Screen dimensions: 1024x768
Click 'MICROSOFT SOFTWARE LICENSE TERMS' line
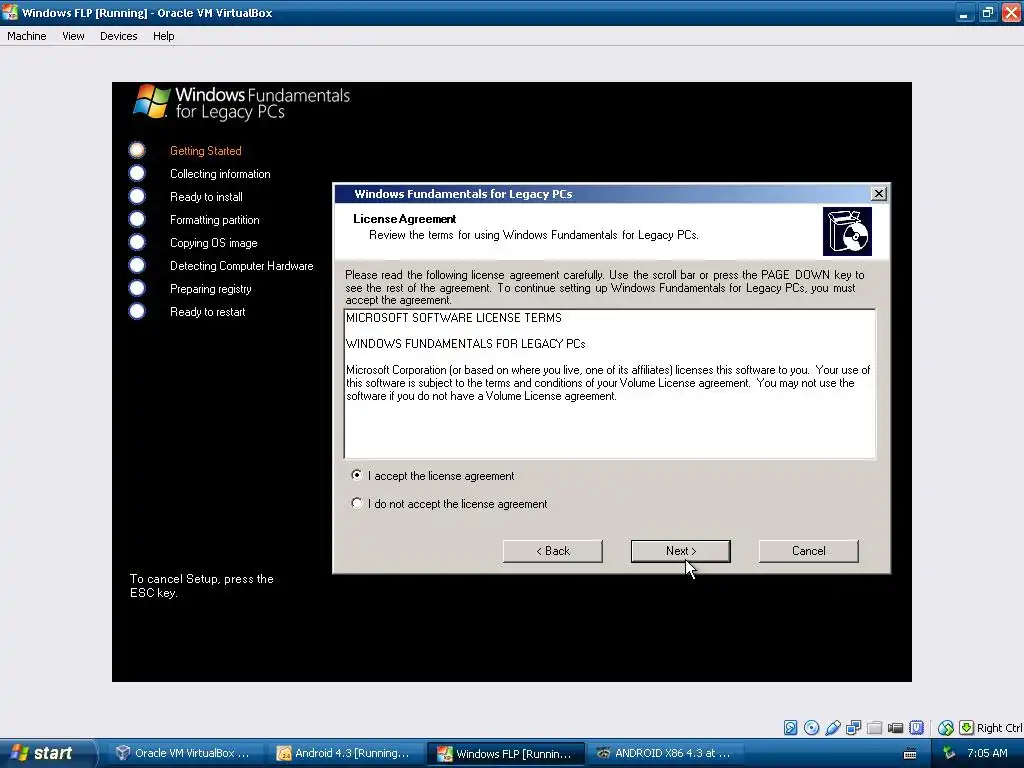453,318
